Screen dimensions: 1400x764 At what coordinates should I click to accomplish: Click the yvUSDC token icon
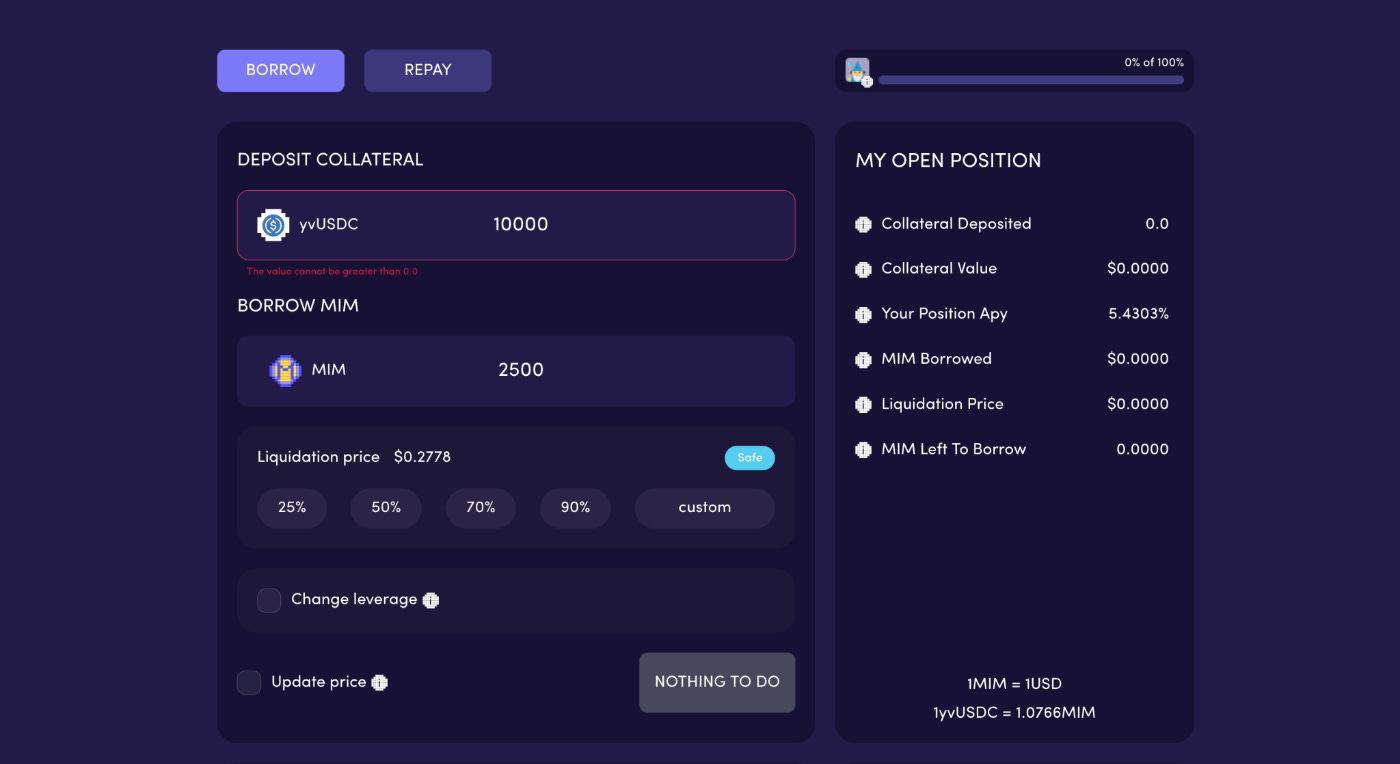[273, 225]
